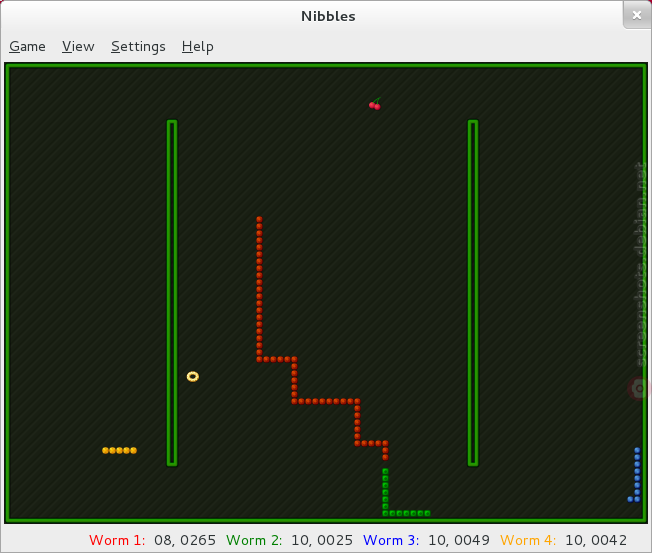Click the score value 10, 0042
This screenshot has height=553, width=652.
pyautogui.click(x=596, y=540)
